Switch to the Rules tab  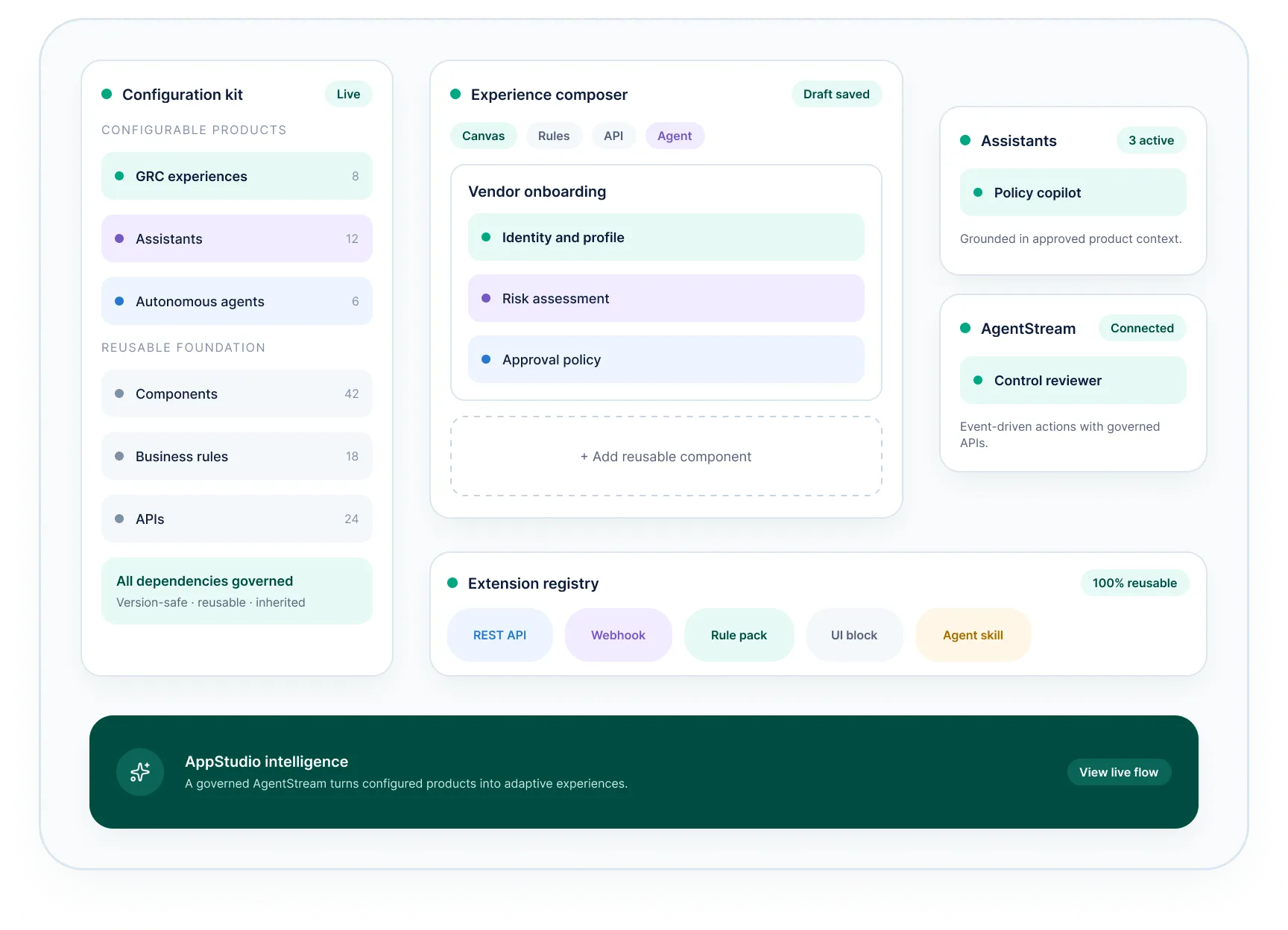point(554,136)
